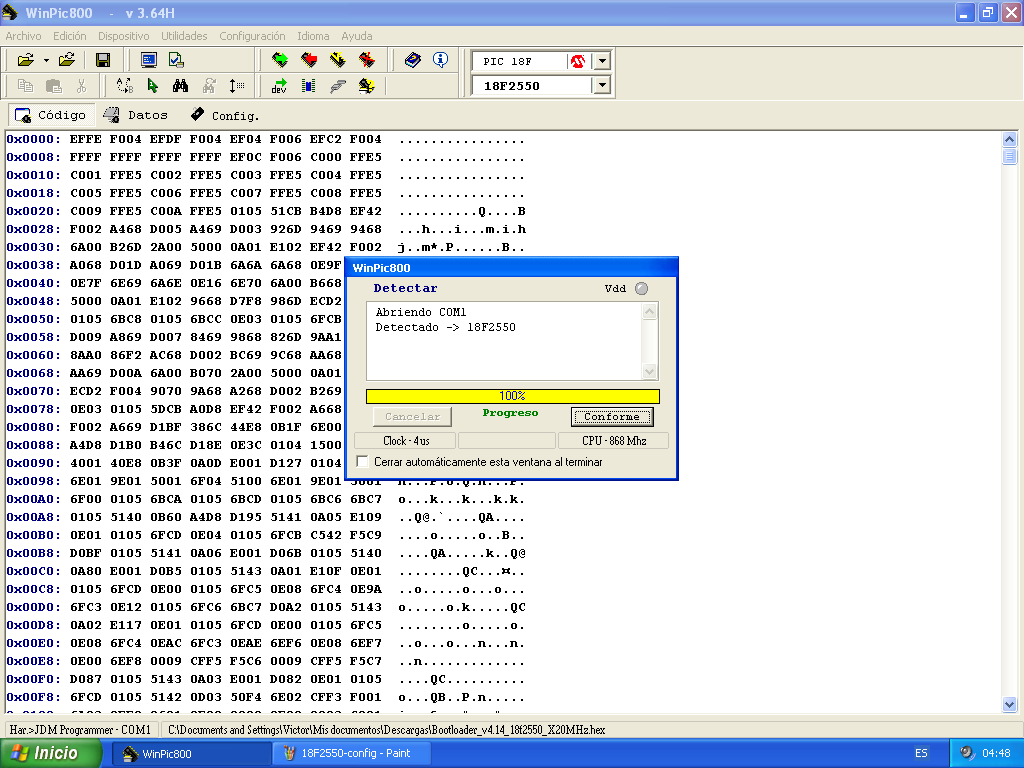Image resolution: width=1024 pixels, height=768 pixels.
Task: Detect device using the dev icon
Action: 280,86
